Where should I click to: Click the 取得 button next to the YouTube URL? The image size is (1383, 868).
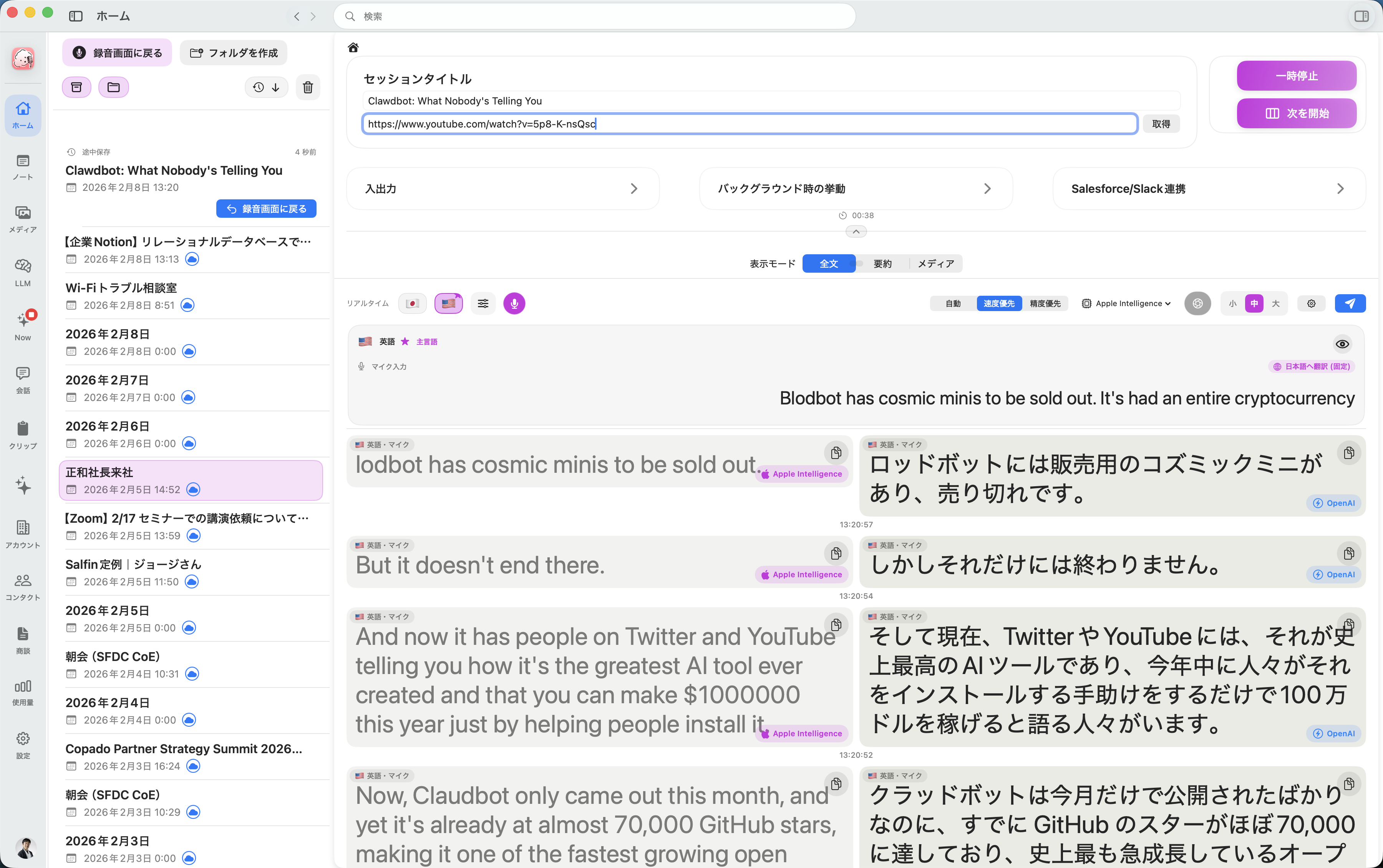1161,123
